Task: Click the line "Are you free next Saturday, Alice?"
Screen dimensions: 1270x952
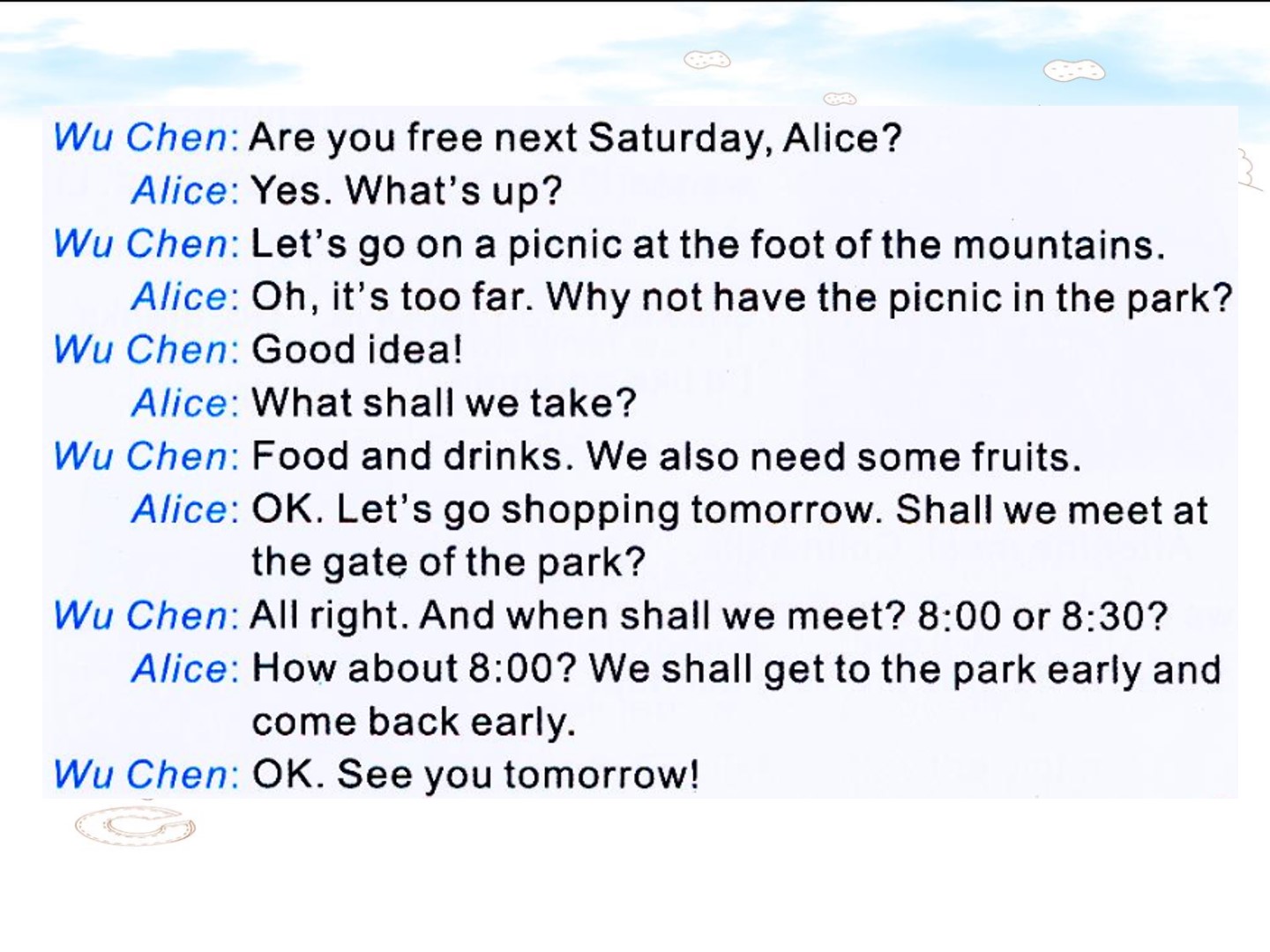Action: [575, 138]
